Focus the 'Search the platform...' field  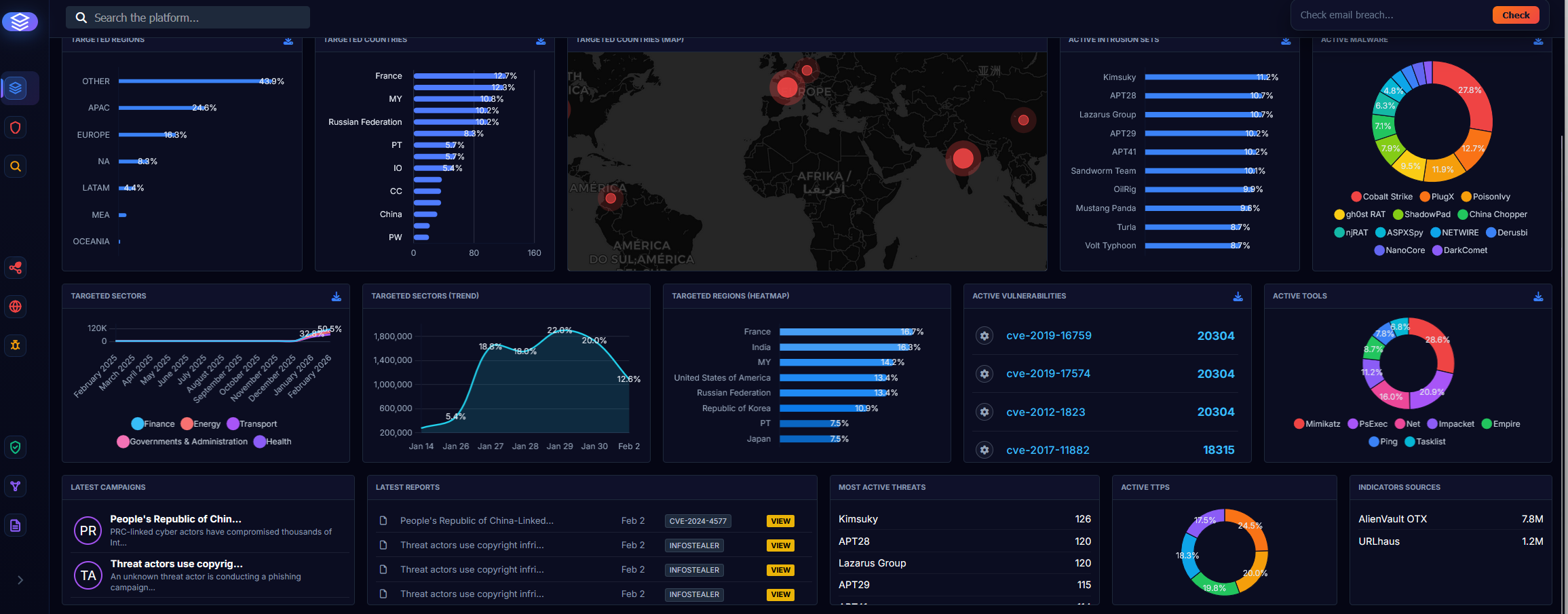188,18
